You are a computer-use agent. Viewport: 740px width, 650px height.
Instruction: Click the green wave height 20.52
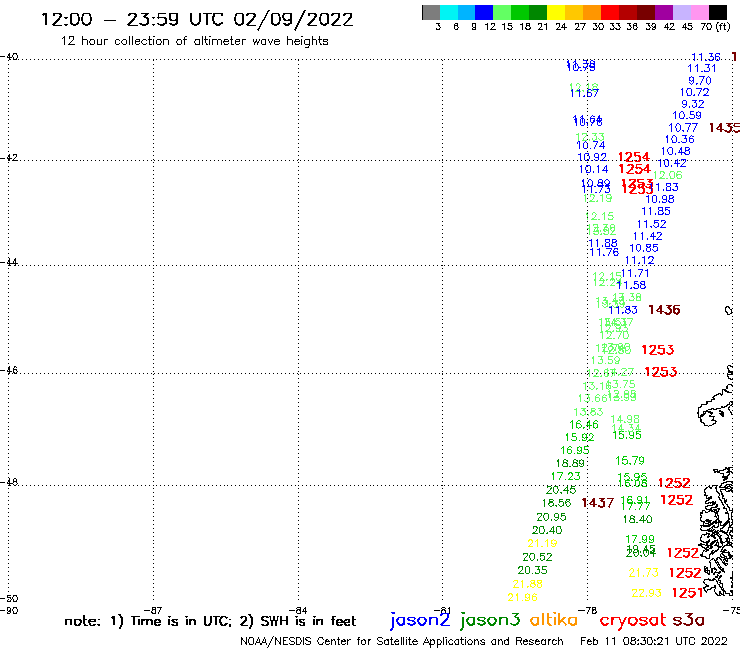pyautogui.click(x=537, y=557)
